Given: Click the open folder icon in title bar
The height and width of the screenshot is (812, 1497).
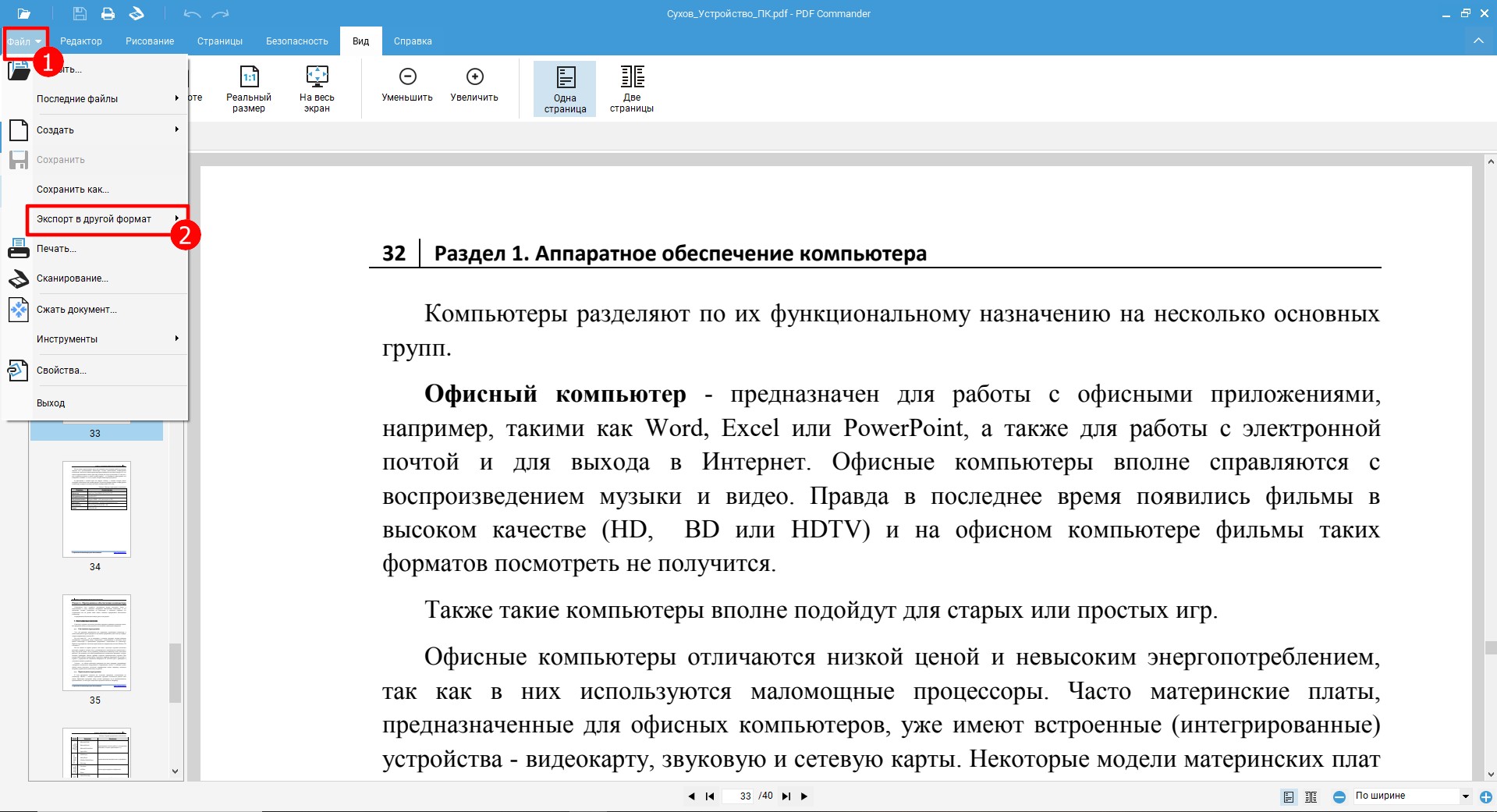Looking at the screenshot, I should tap(24, 13).
